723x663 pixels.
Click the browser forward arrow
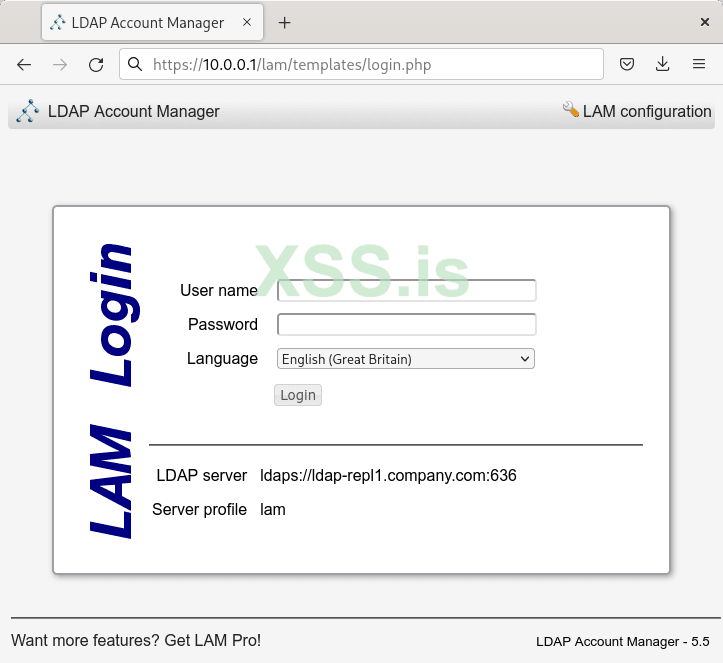pos(60,65)
